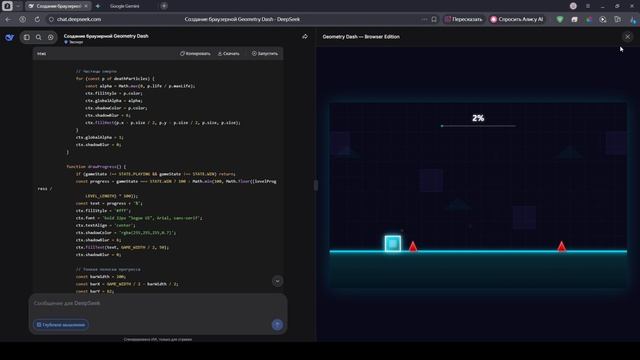This screenshot has height=360, width=640.
Task: Click the DeepSeek whale logo
Action: point(9,37)
